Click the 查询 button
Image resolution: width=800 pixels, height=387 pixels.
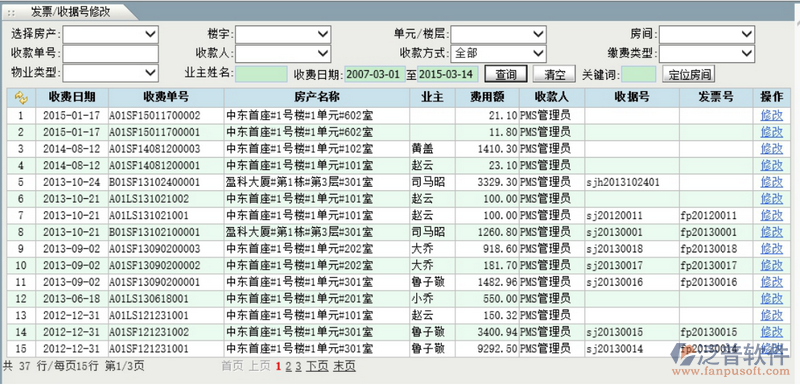point(506,74)
